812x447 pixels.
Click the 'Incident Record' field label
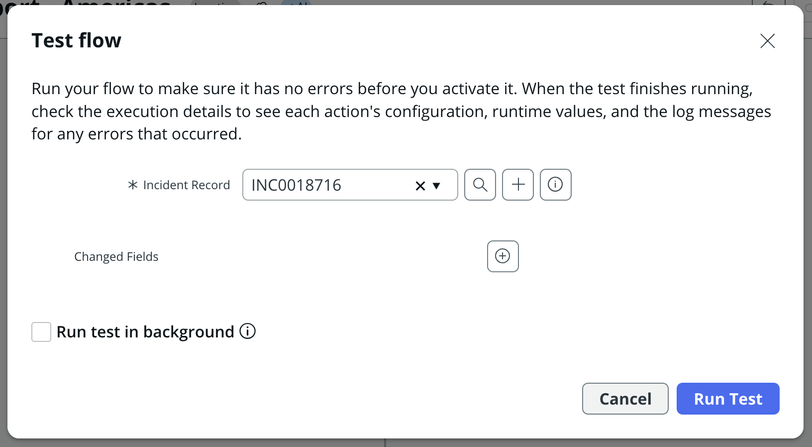coord(186,185)
